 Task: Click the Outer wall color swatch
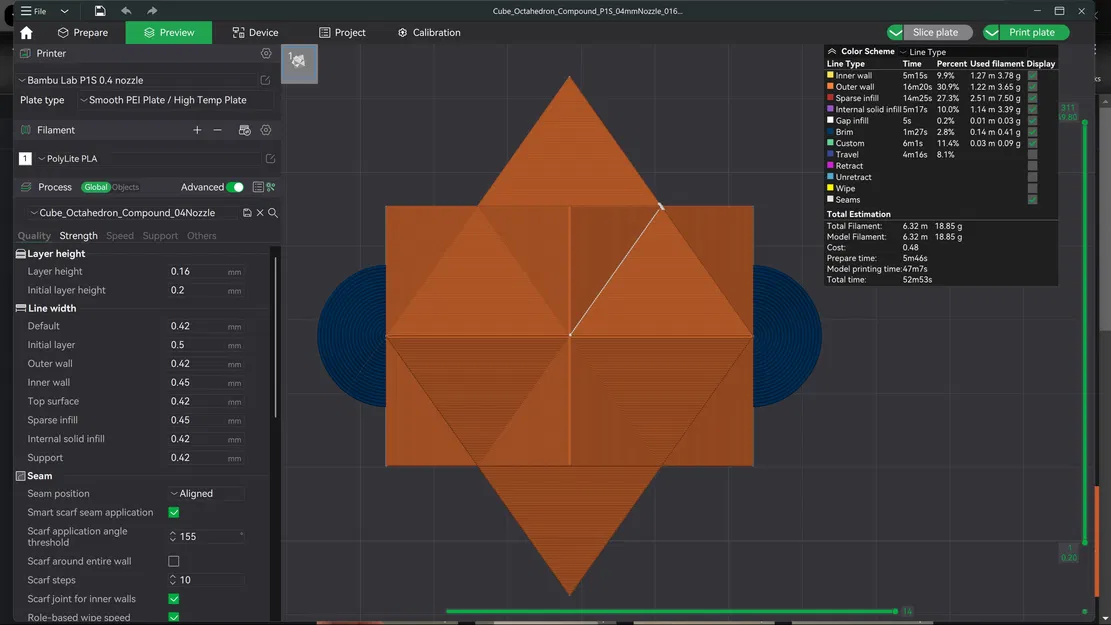831,86
